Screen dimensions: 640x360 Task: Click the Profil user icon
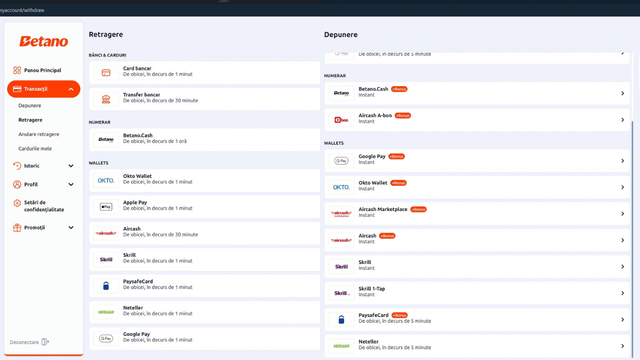click(17, 184)
